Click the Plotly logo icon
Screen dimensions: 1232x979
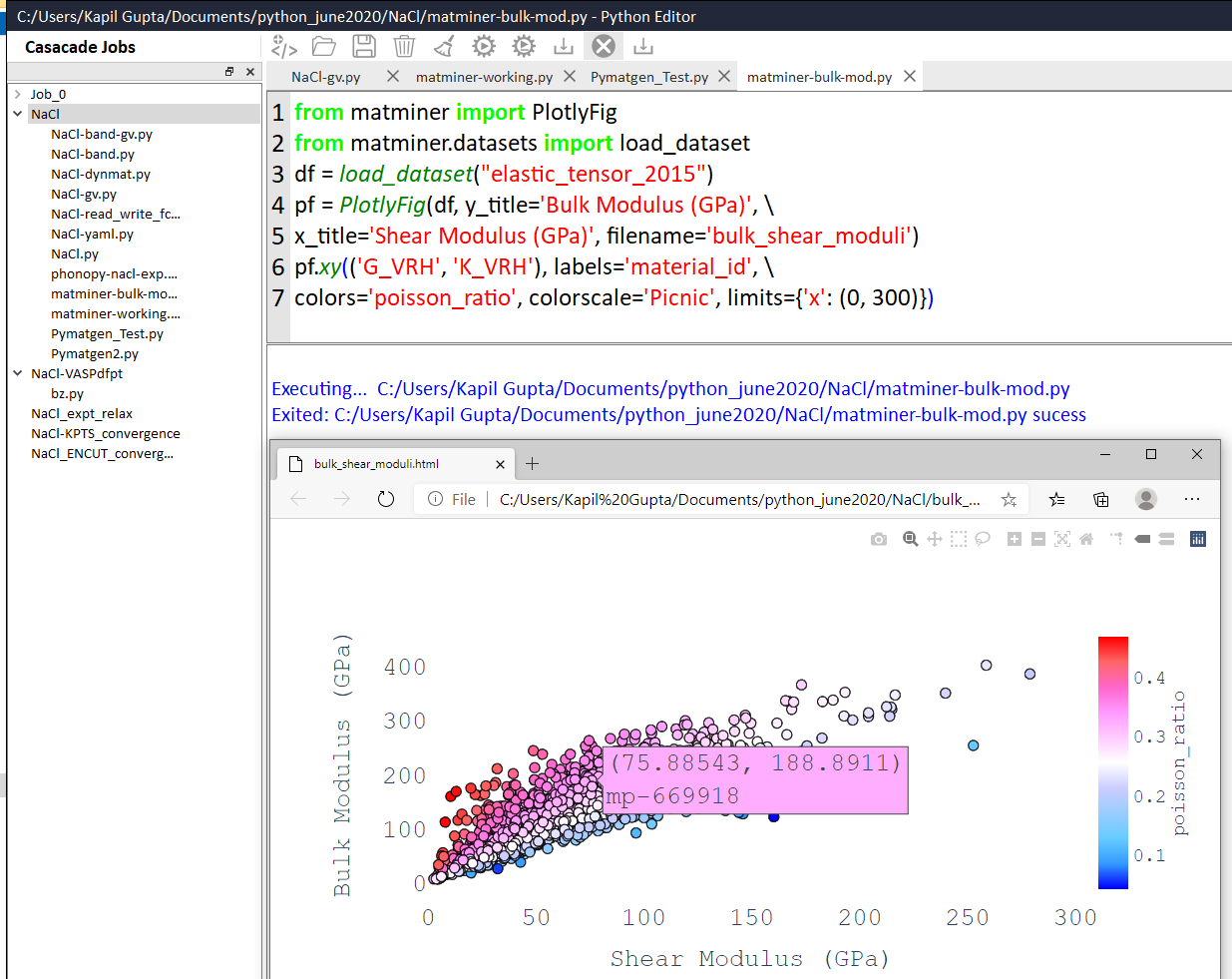pos(1198,539)
